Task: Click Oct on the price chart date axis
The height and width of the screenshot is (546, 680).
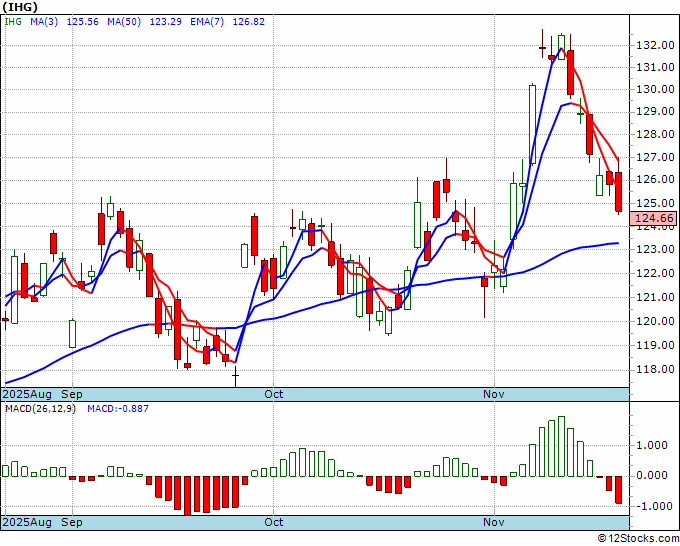Action: click(x=274, y=395)
